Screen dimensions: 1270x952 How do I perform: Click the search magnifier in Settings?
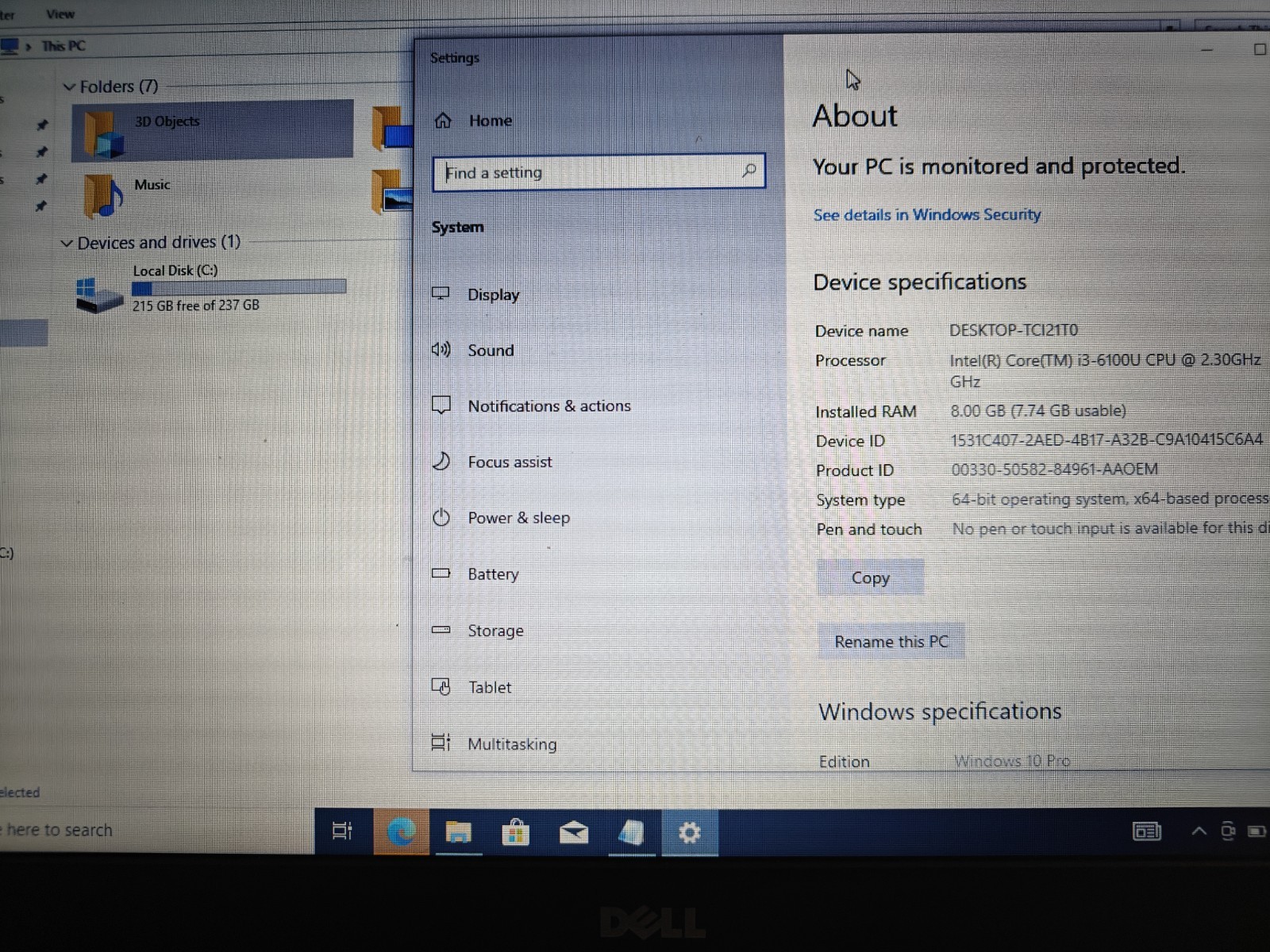749,171
